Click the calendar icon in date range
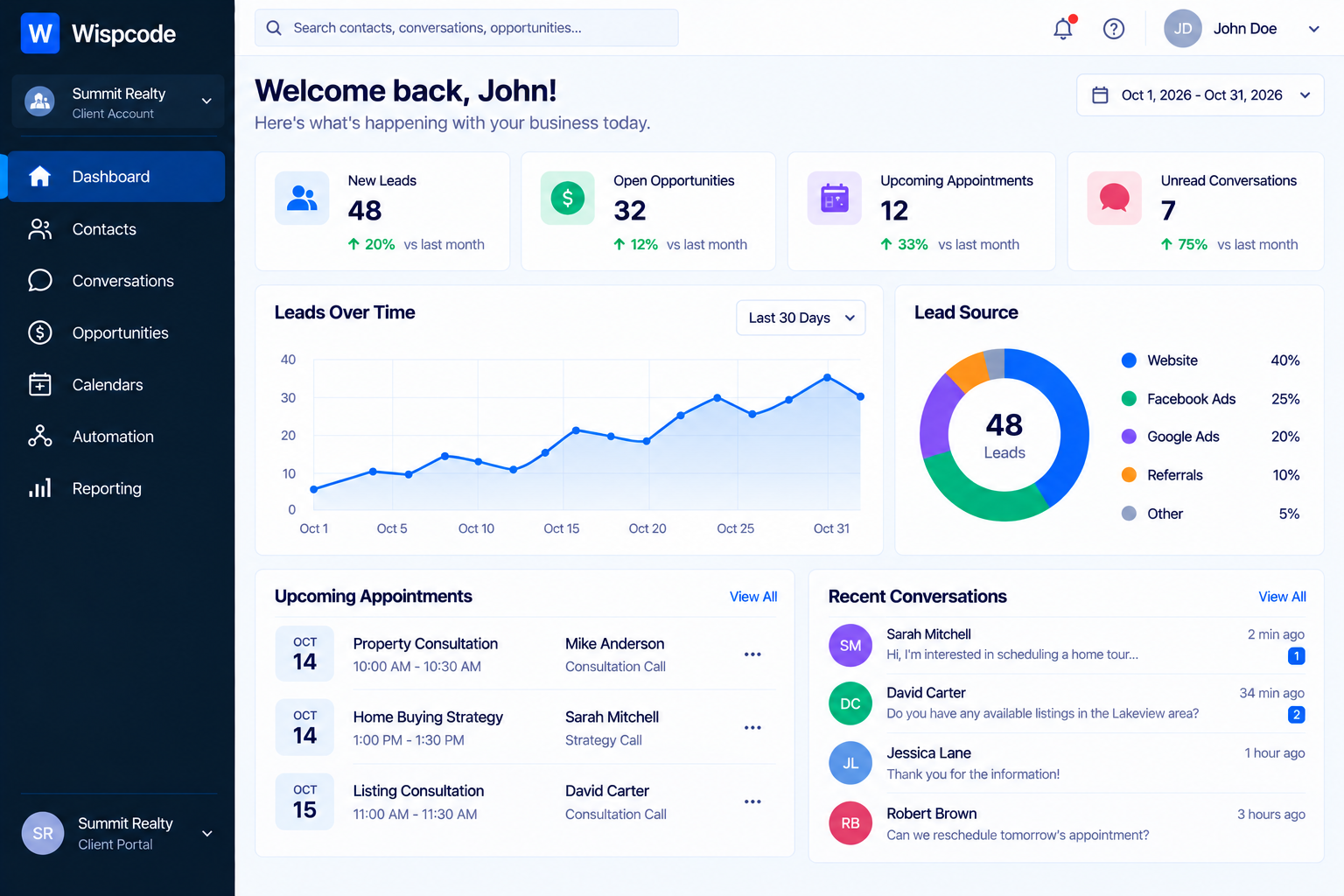The width and height of the screenshot is (1344, 896). point(1100,95)
